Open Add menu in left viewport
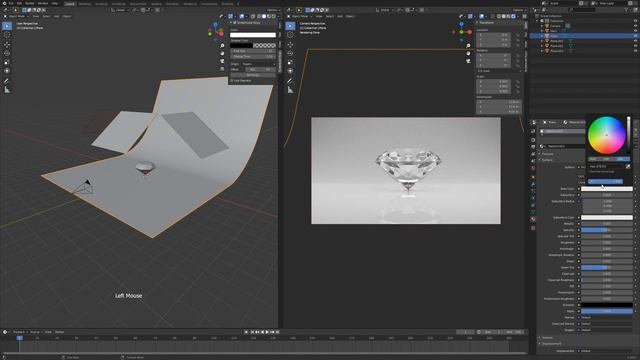The height and width of the screenshot is (360, 640). pos(57,16)
